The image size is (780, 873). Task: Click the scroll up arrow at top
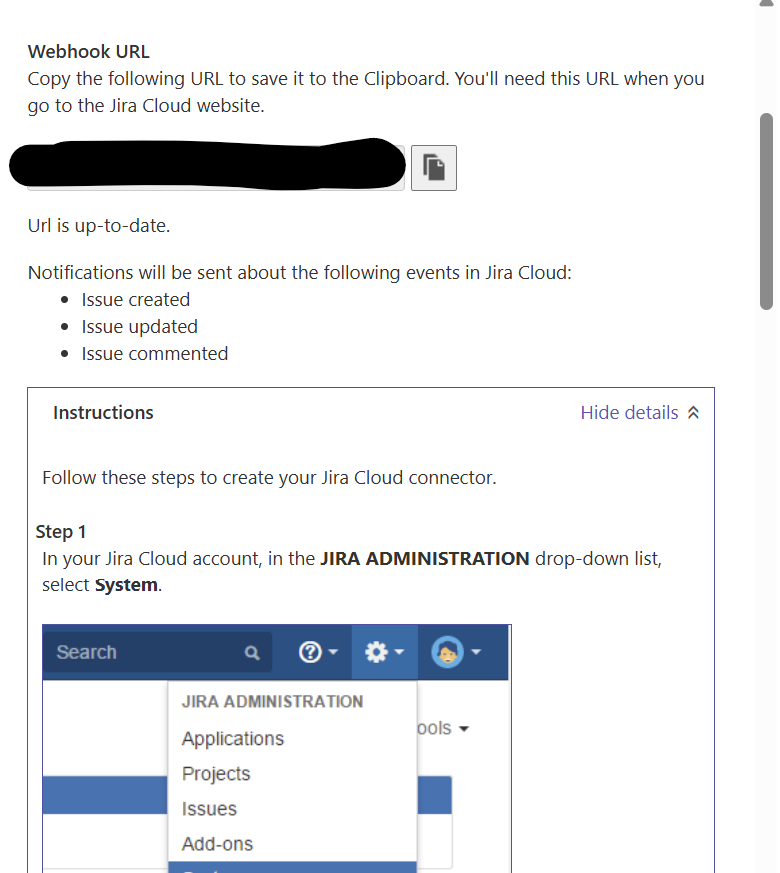767,3
